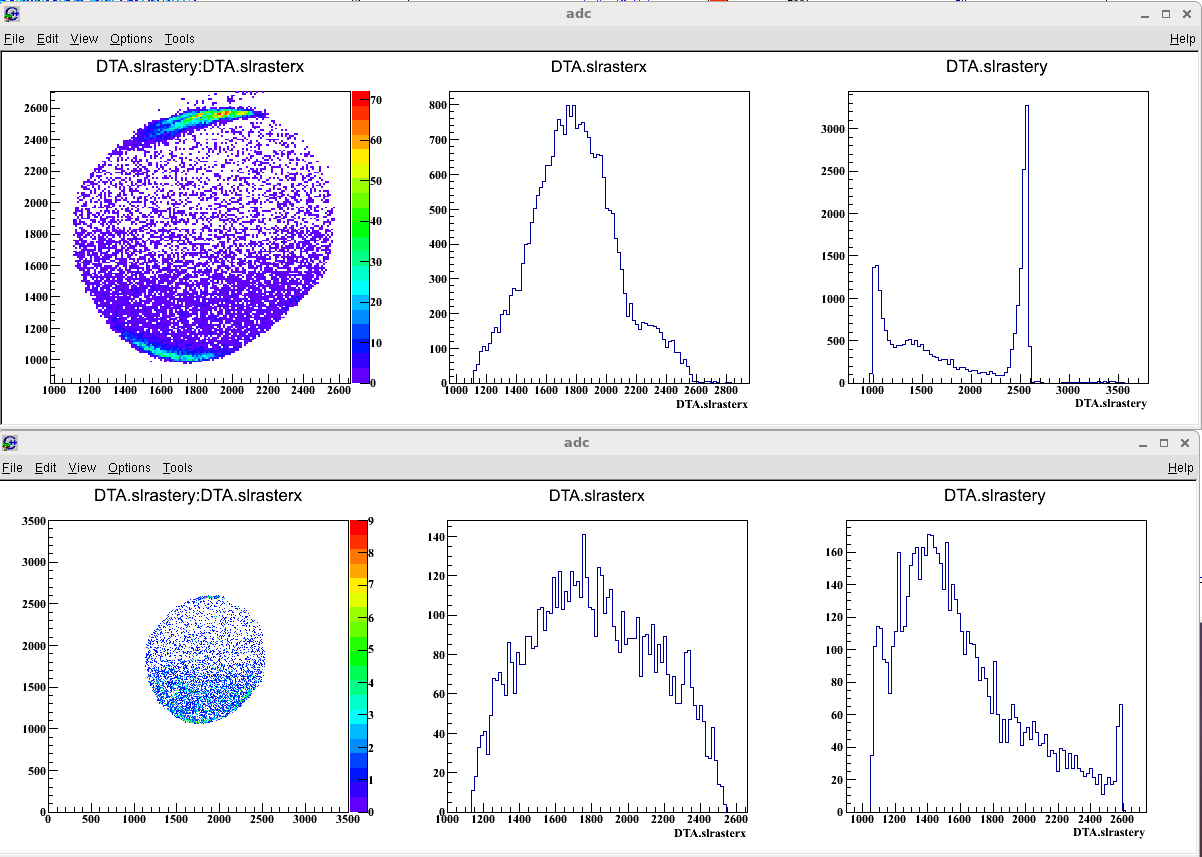This screenshot has width=1202, height=857.
Task: Open Edit menu in top adc window
Action: pyautogui.click(x=47, y=39)
